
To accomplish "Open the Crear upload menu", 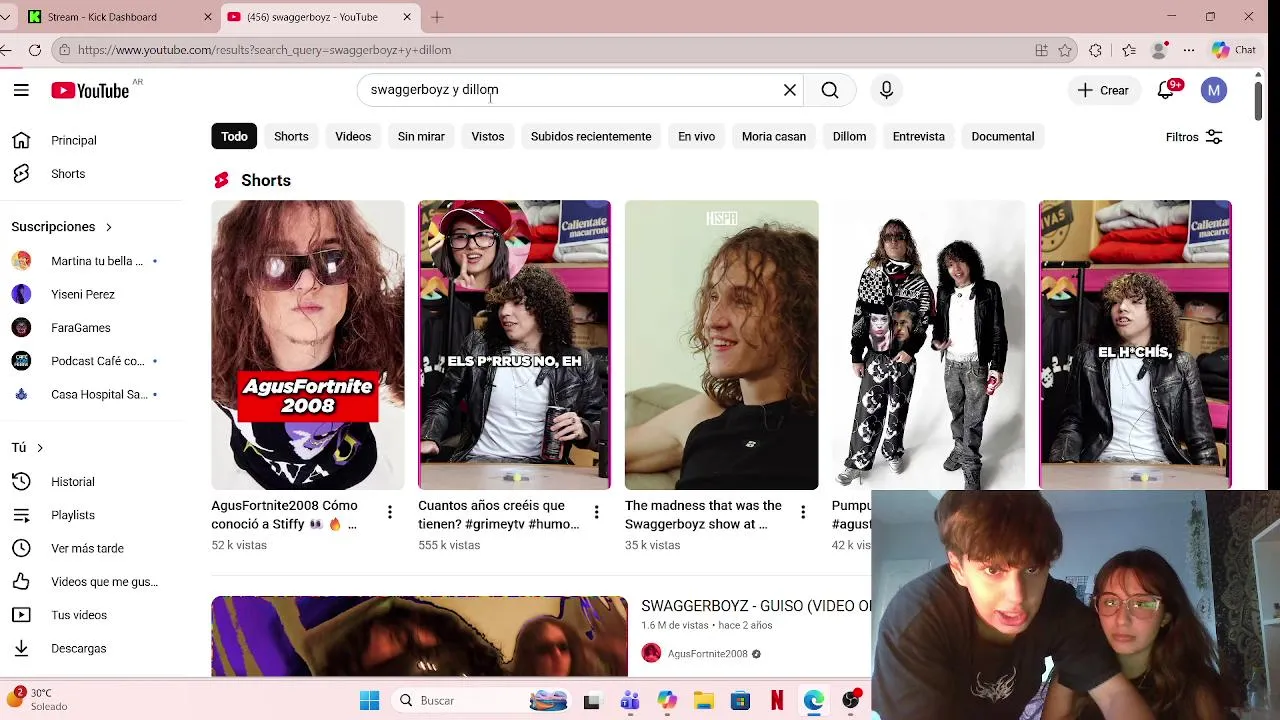I will point(1103,90).
